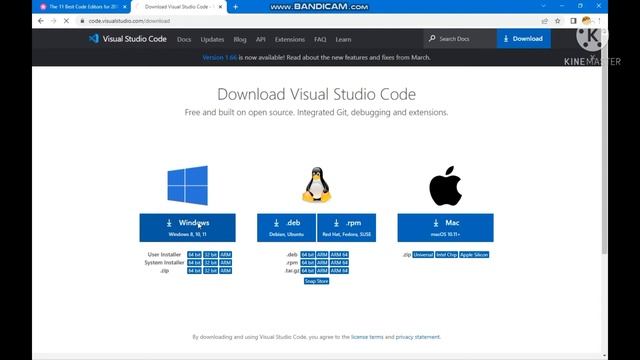This screenshot has height=360, width=640.
Task: Download Windows .zip 64 bit
Action: coord(194,271)
